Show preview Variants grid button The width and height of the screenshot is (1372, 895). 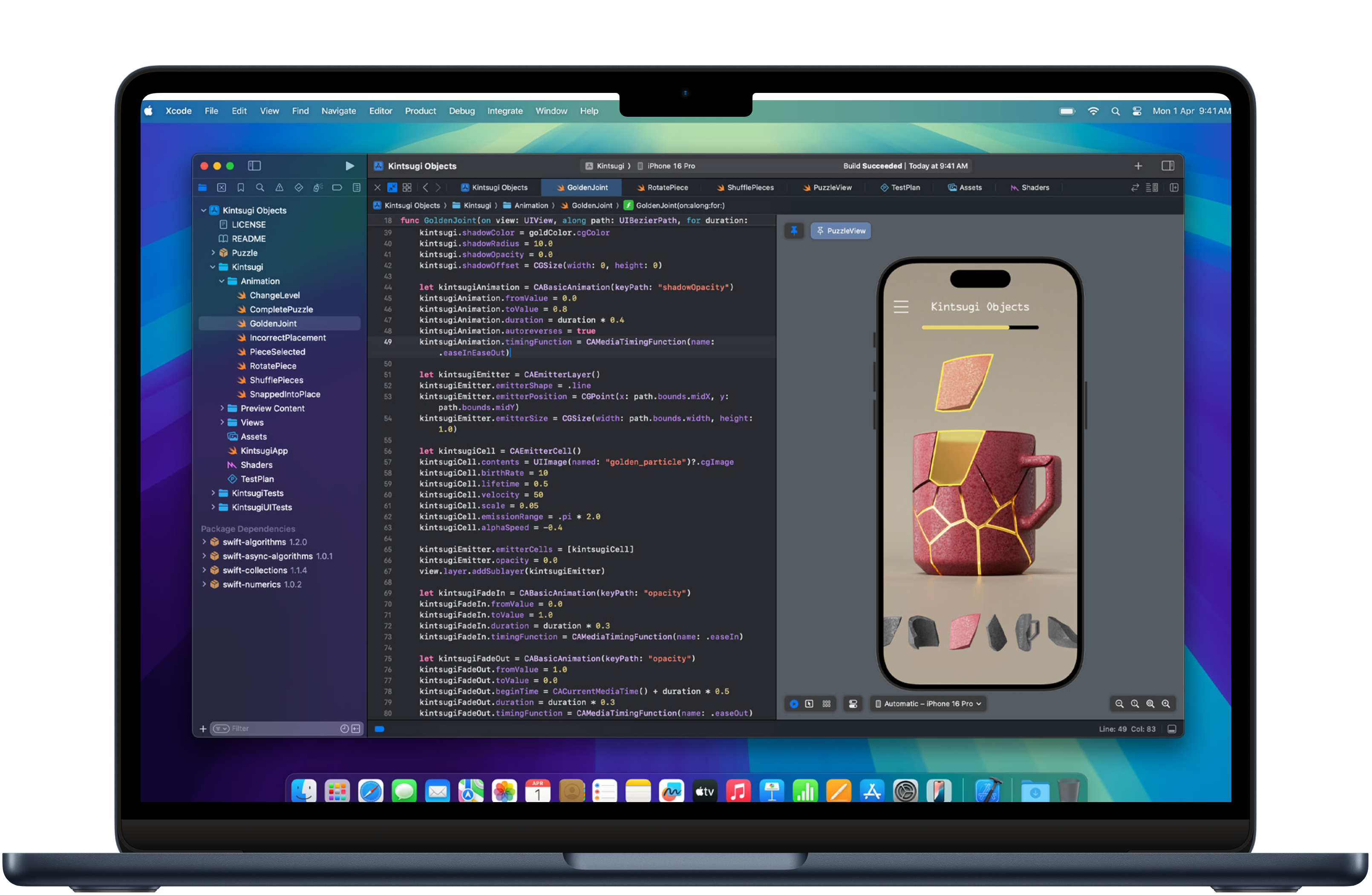tap(826, 704)
